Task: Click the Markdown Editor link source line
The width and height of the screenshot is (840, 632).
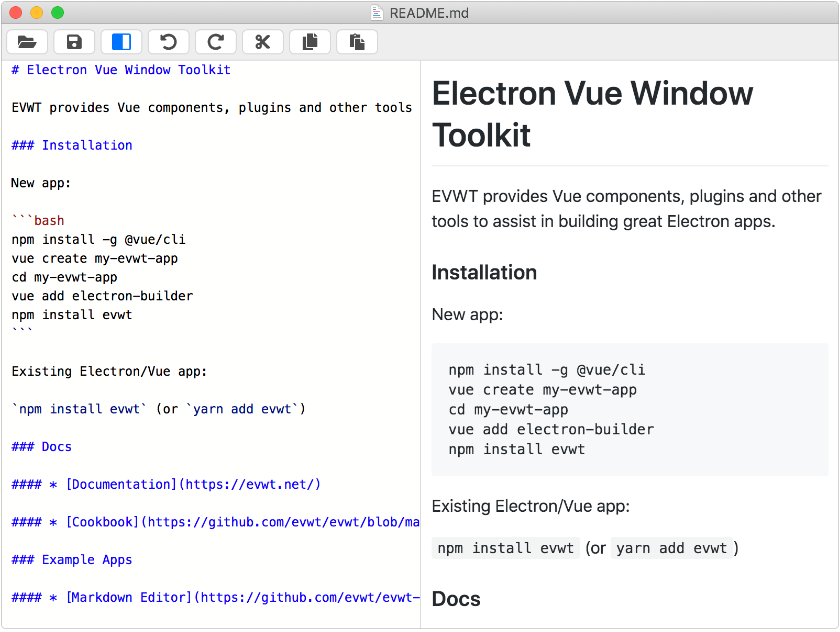Action: (x=215, y=597)
